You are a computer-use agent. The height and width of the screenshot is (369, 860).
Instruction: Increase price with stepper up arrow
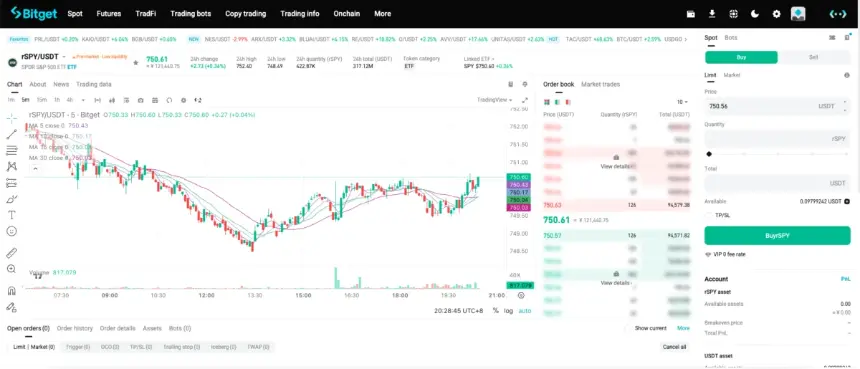click(x=845, y=103)
